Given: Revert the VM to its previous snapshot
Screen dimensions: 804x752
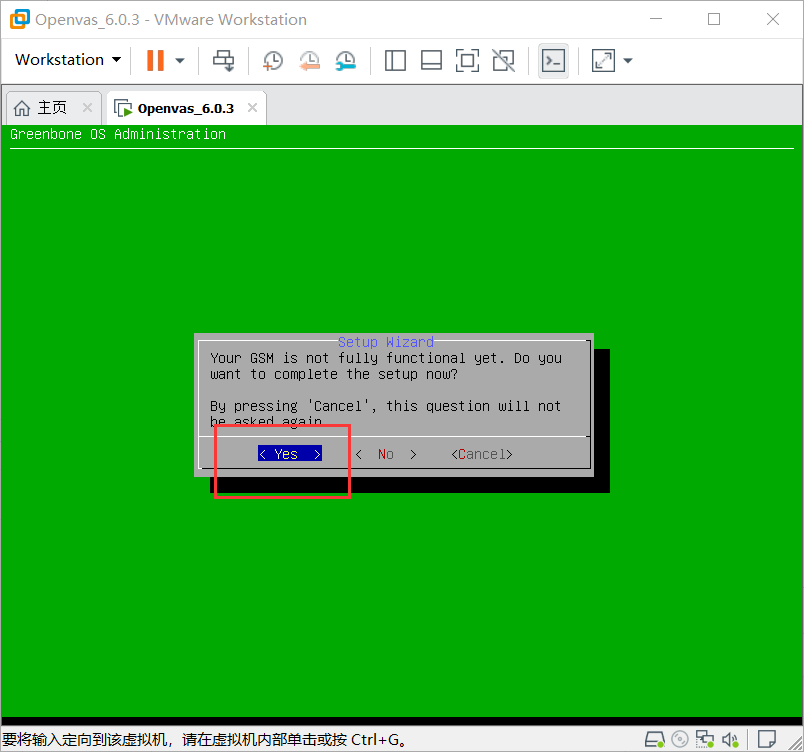Looking at the screenshot, I should (309, 60).
